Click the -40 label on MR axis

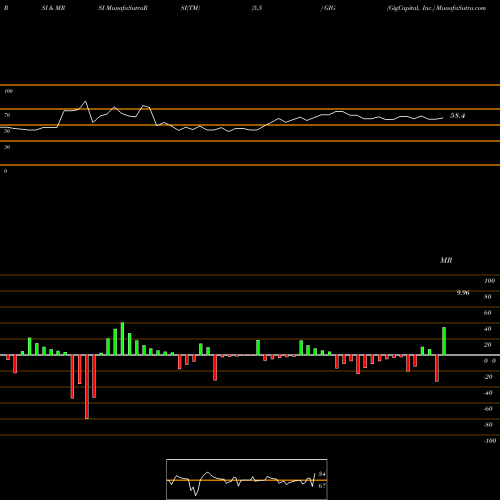coord(488,393)
